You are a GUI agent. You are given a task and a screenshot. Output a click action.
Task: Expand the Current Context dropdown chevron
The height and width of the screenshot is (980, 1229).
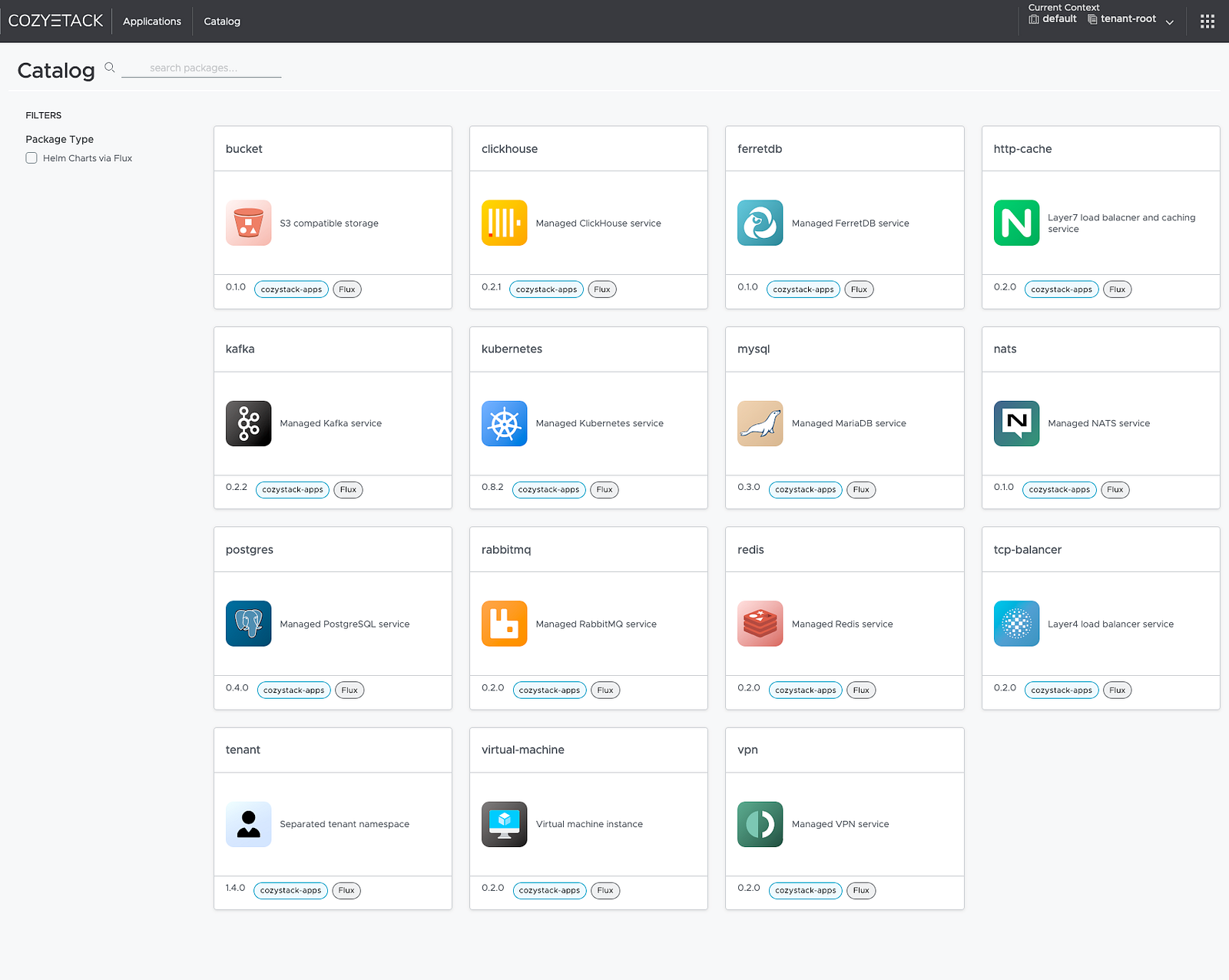[1170, 22]
